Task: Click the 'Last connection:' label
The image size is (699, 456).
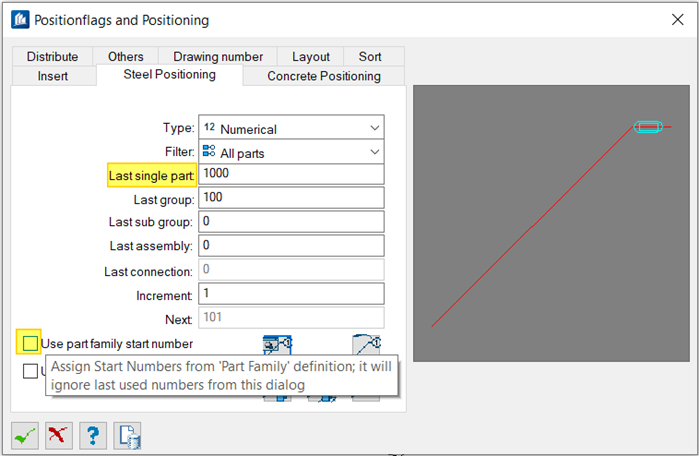Action: point(148,272)
